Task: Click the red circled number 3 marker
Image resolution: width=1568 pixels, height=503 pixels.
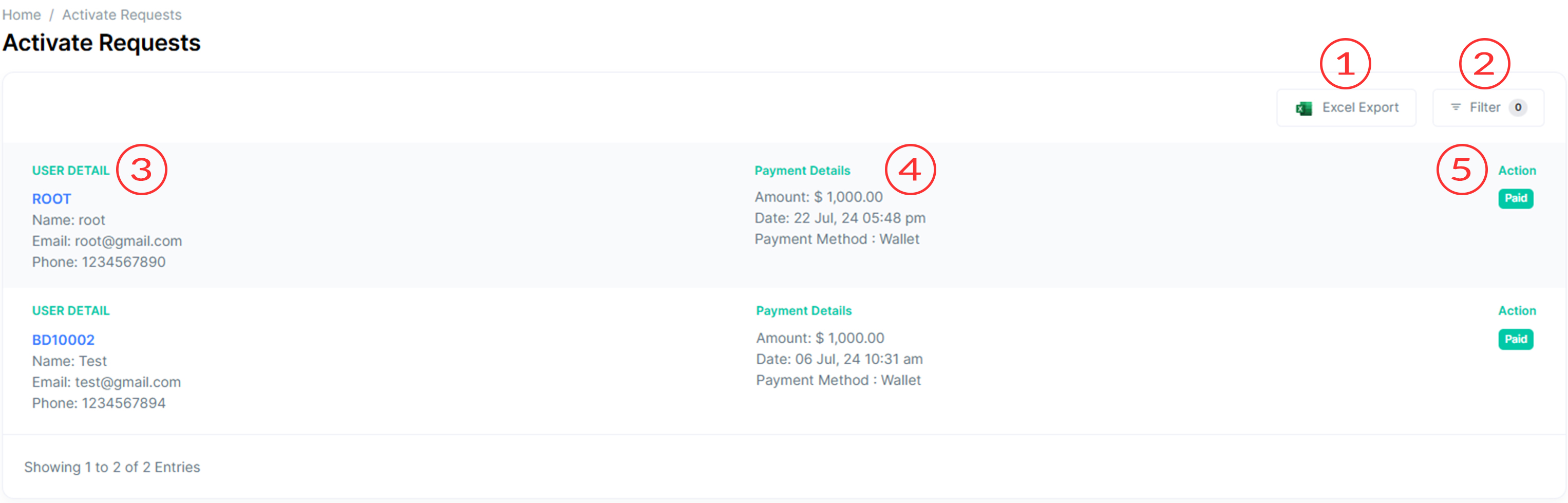Action: click(x=141, y=170)
